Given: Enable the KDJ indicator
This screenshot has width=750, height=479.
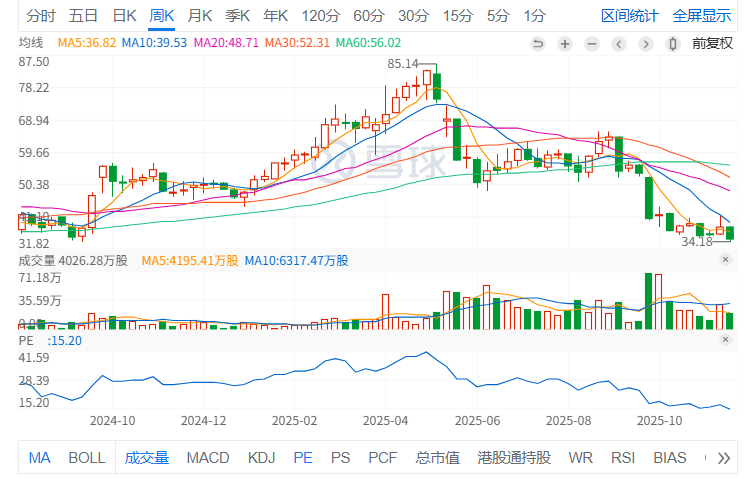Looking at the screenshot, I should click(x=261, y=458).
